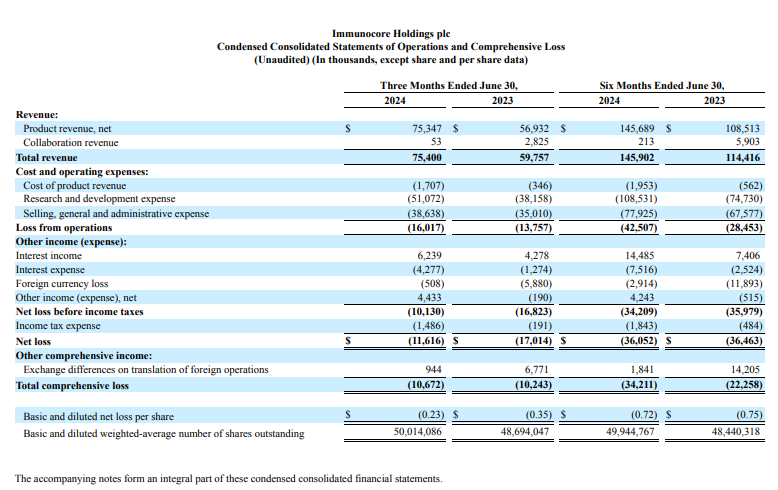The width and height of the screenshot is (778, 490).
Task: Click "Selling, general and administrative expense" label
Action: pos(116,214)
